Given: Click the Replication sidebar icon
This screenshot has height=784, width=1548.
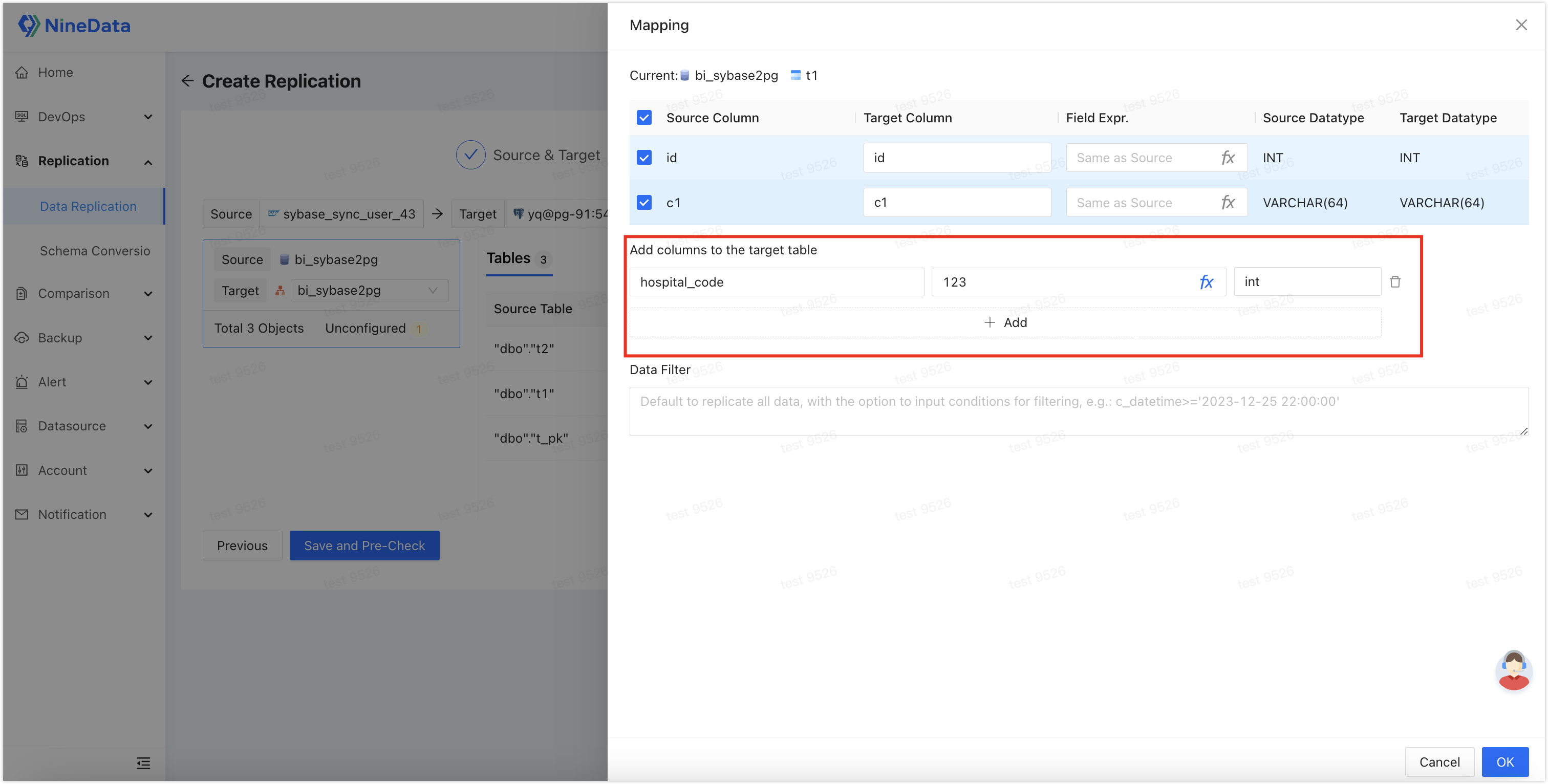Looking at the screenshot, I should tap(21, 161).
